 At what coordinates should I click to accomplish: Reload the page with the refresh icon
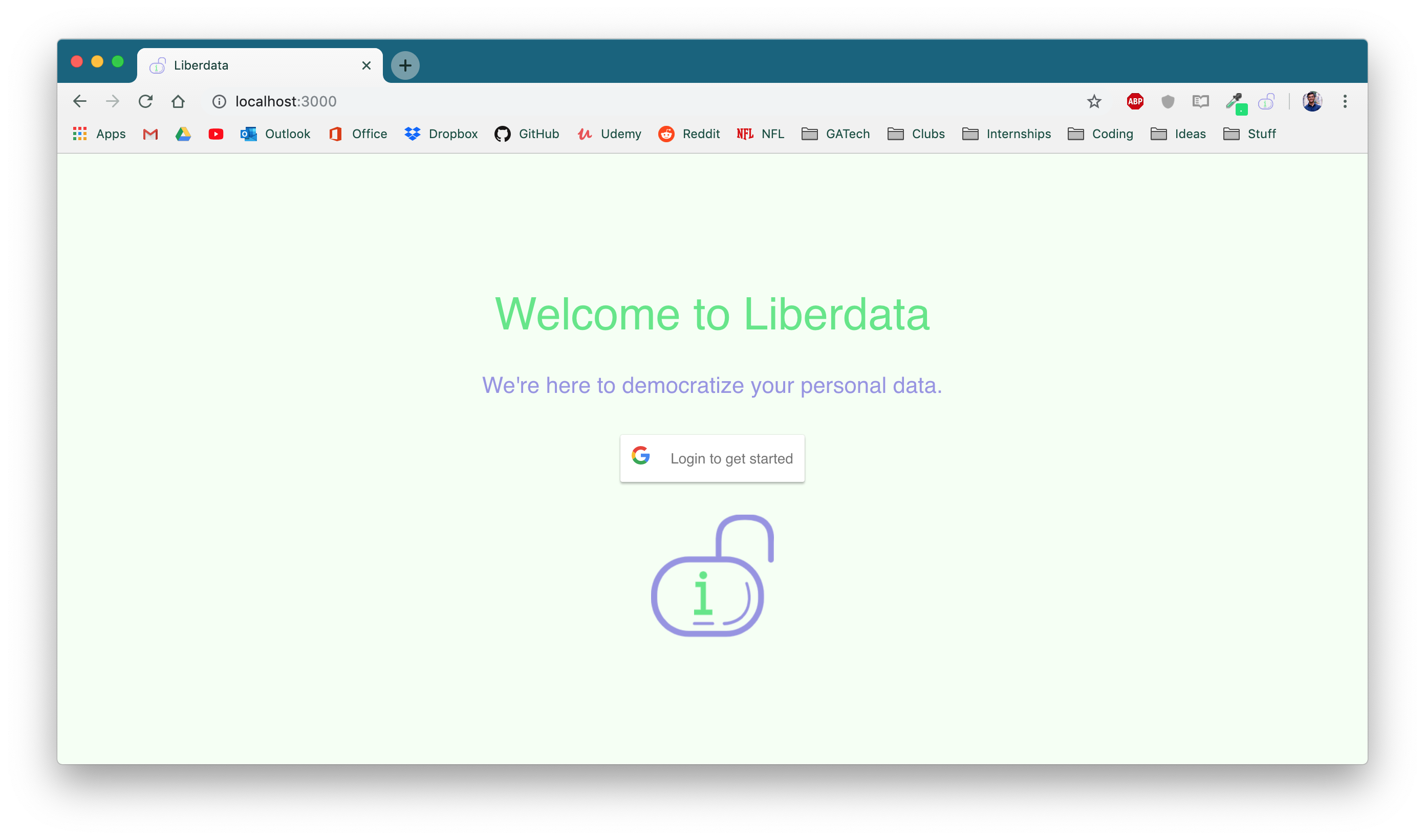tap(145, 101)
